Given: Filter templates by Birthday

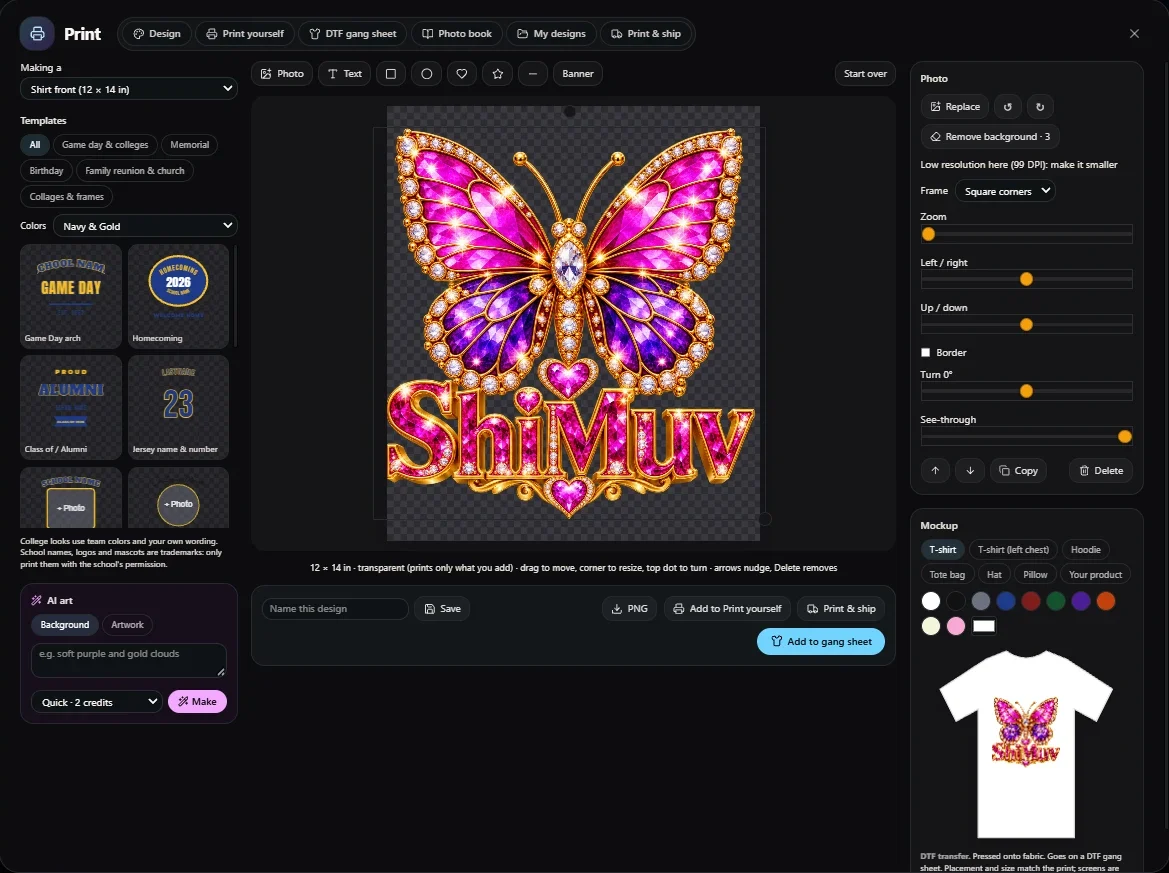Looking at the screenshot, I should tap(46, 171).
